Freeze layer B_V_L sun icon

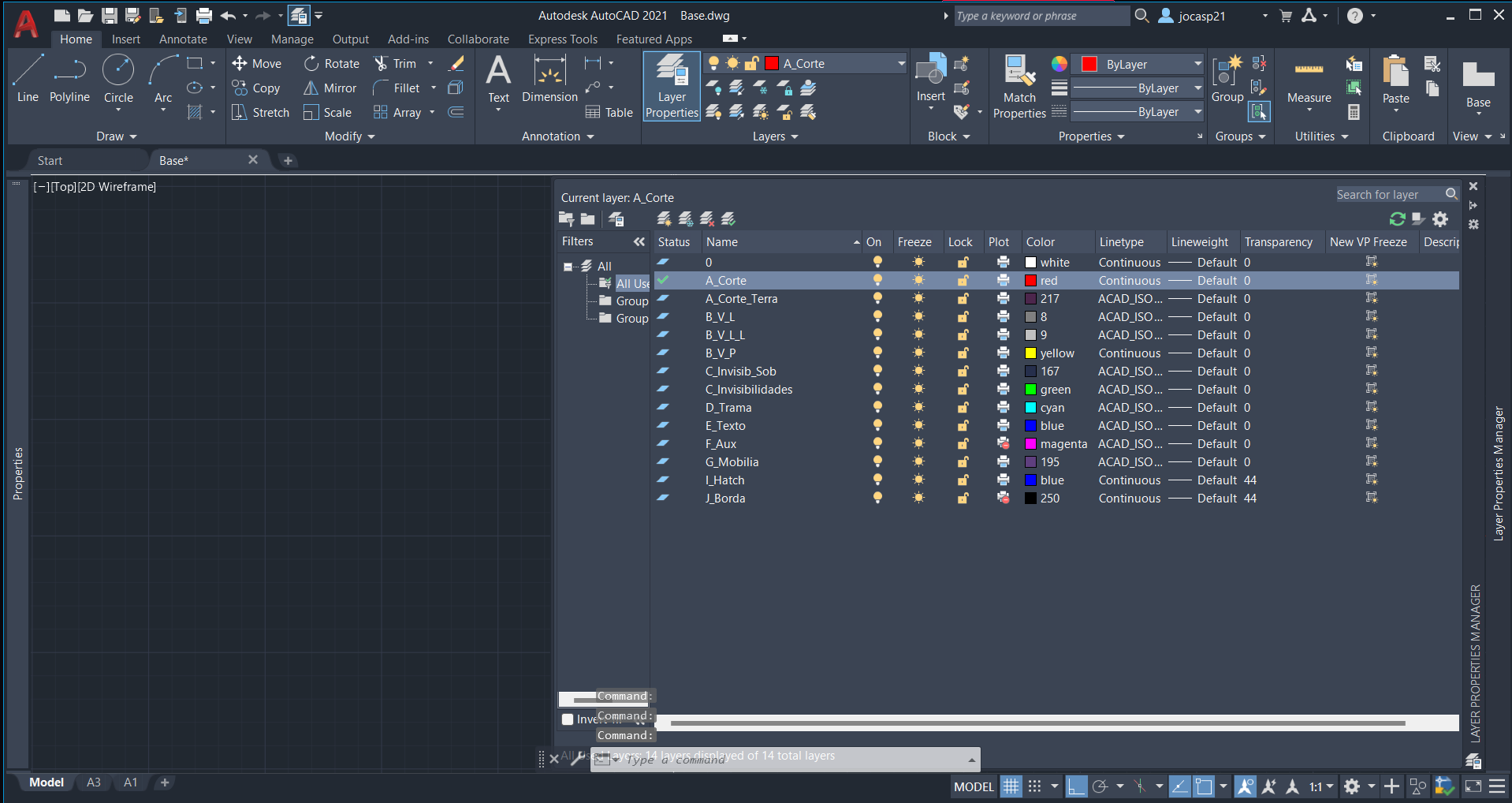pos(918,316)
